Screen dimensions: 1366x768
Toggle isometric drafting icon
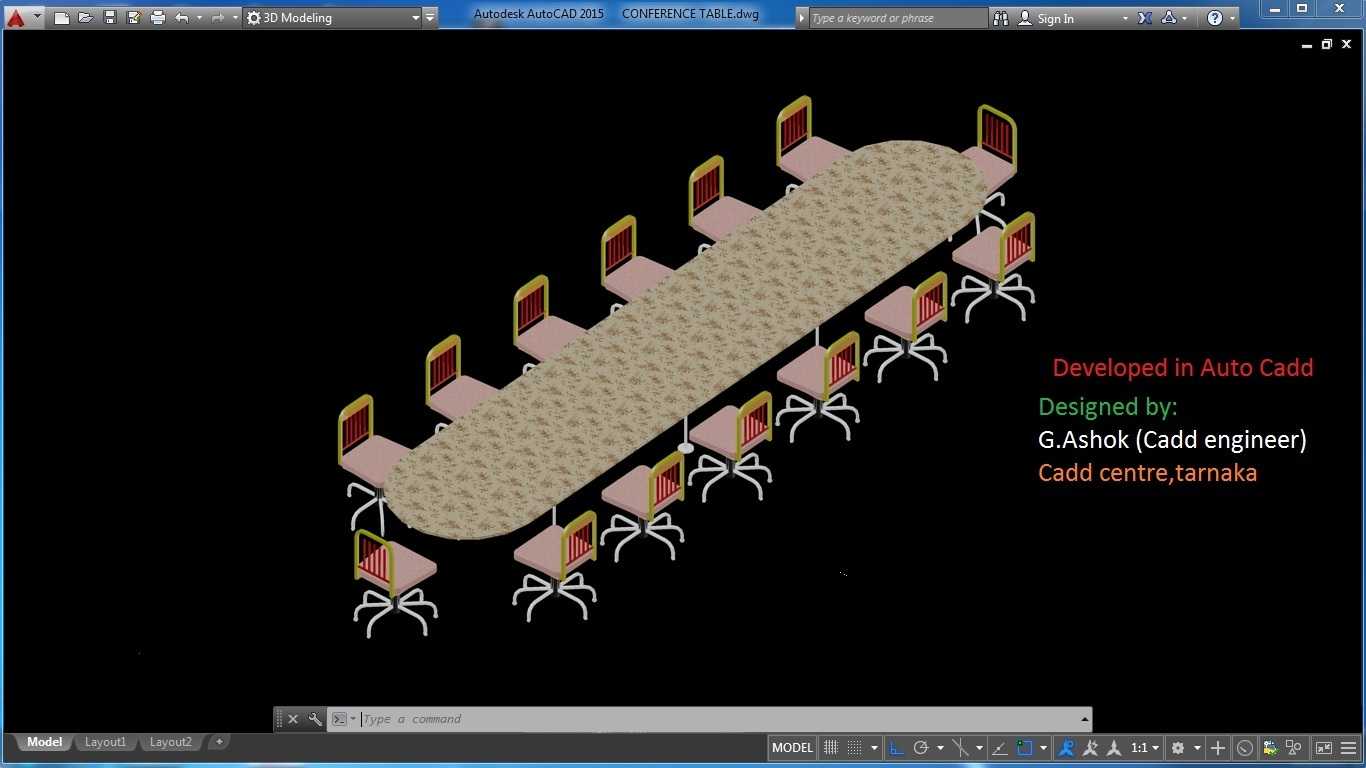point(959,747)
